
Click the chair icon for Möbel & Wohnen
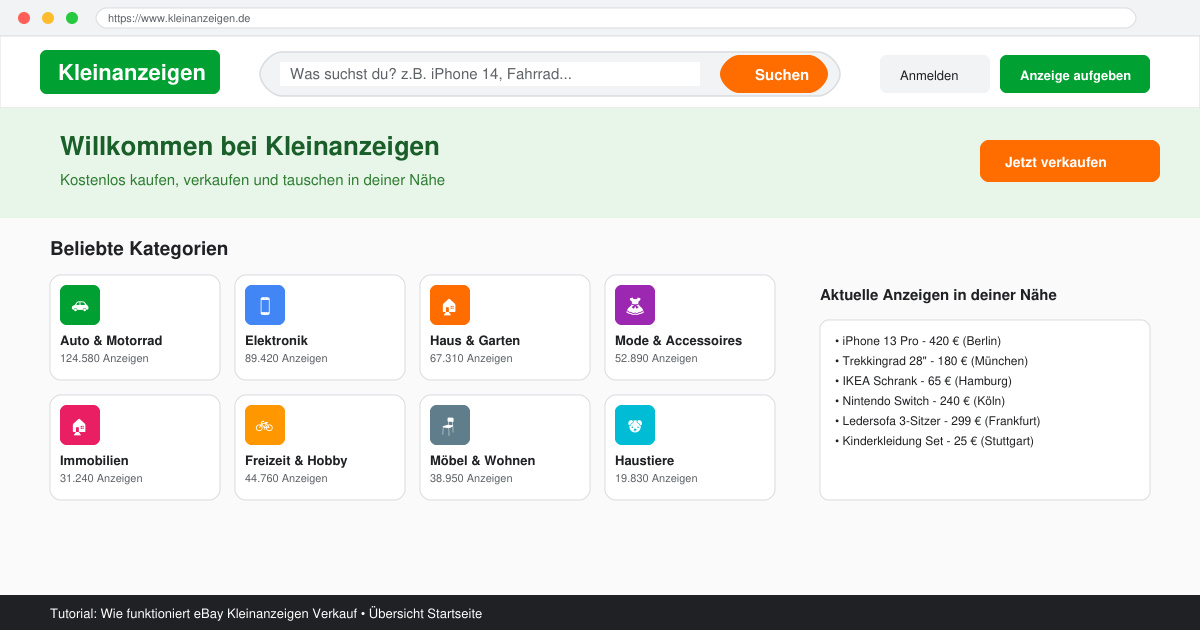(x=450, y=425)
